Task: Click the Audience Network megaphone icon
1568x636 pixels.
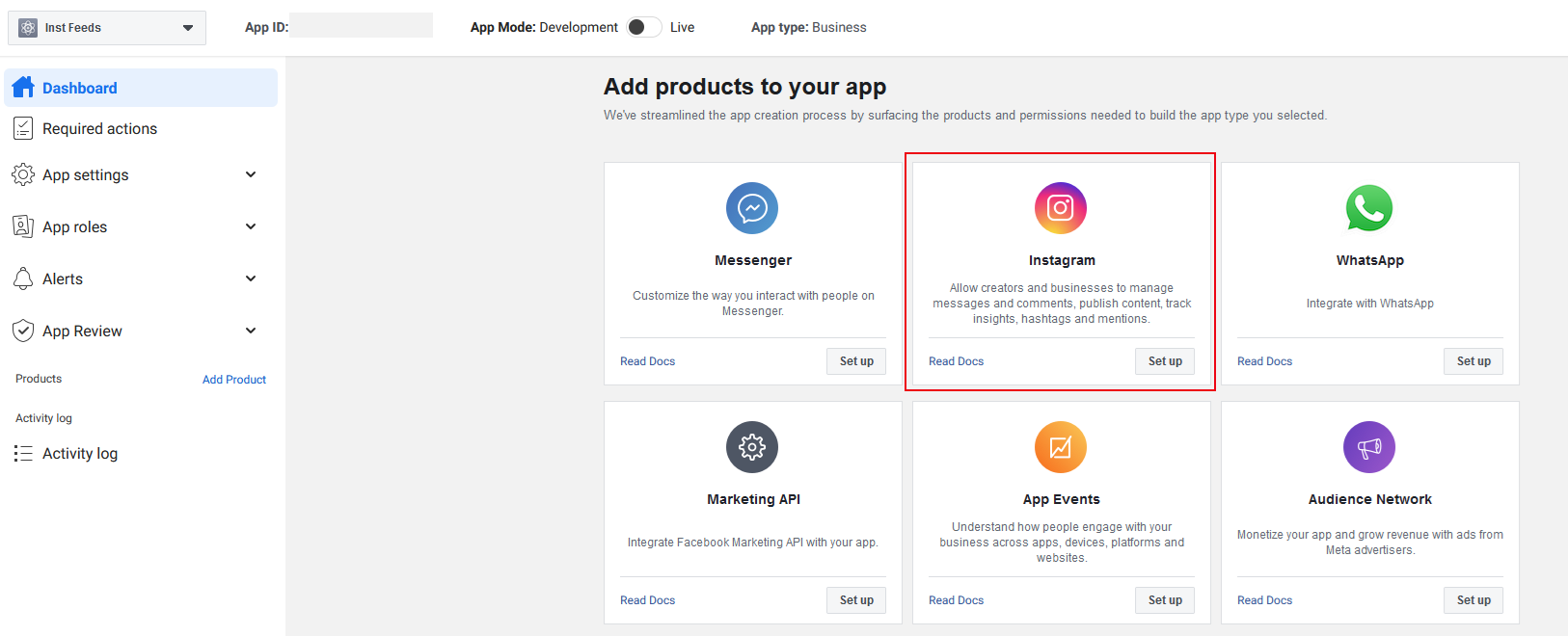Action: (x=1369, y=447)
